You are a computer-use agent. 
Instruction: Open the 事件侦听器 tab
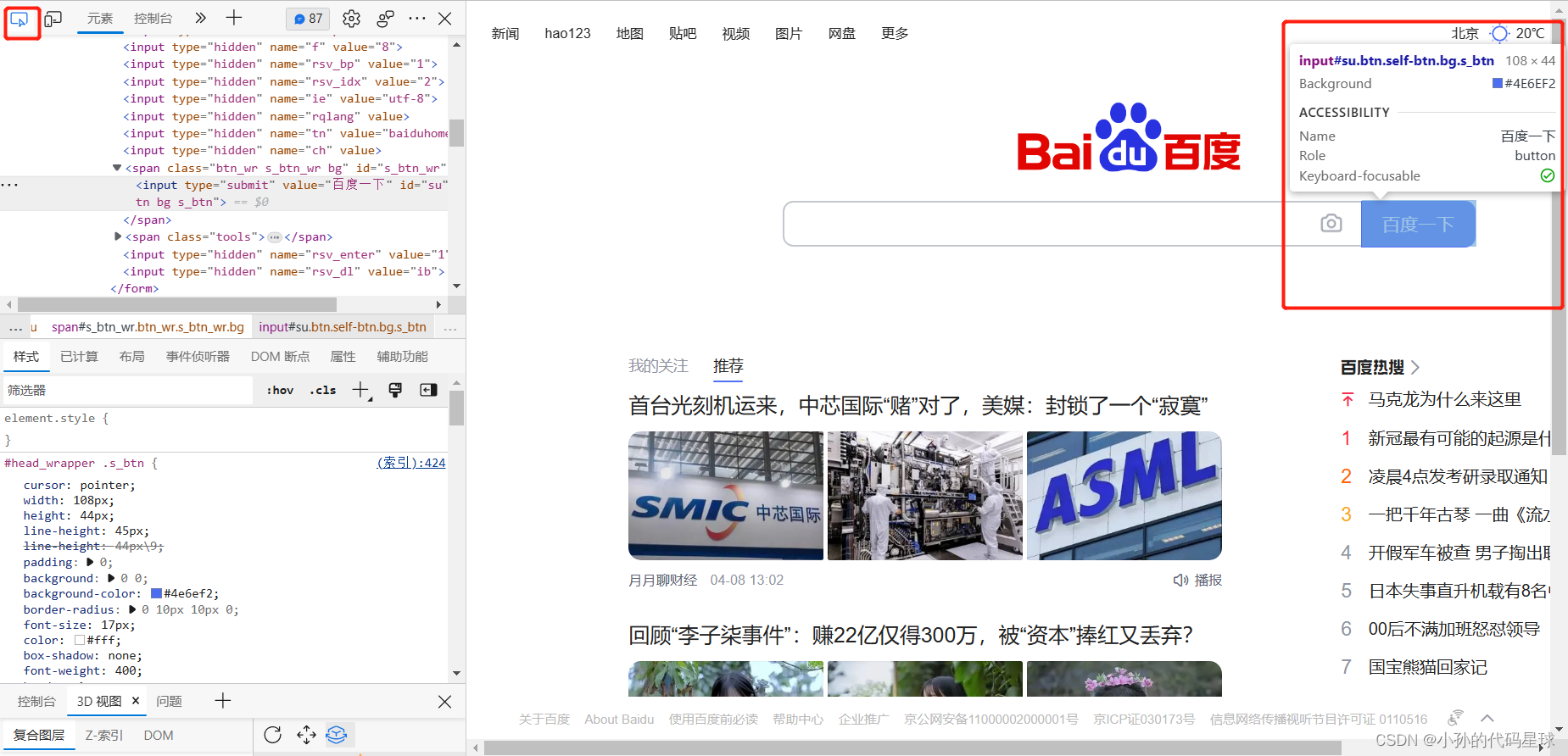(198, 357)
